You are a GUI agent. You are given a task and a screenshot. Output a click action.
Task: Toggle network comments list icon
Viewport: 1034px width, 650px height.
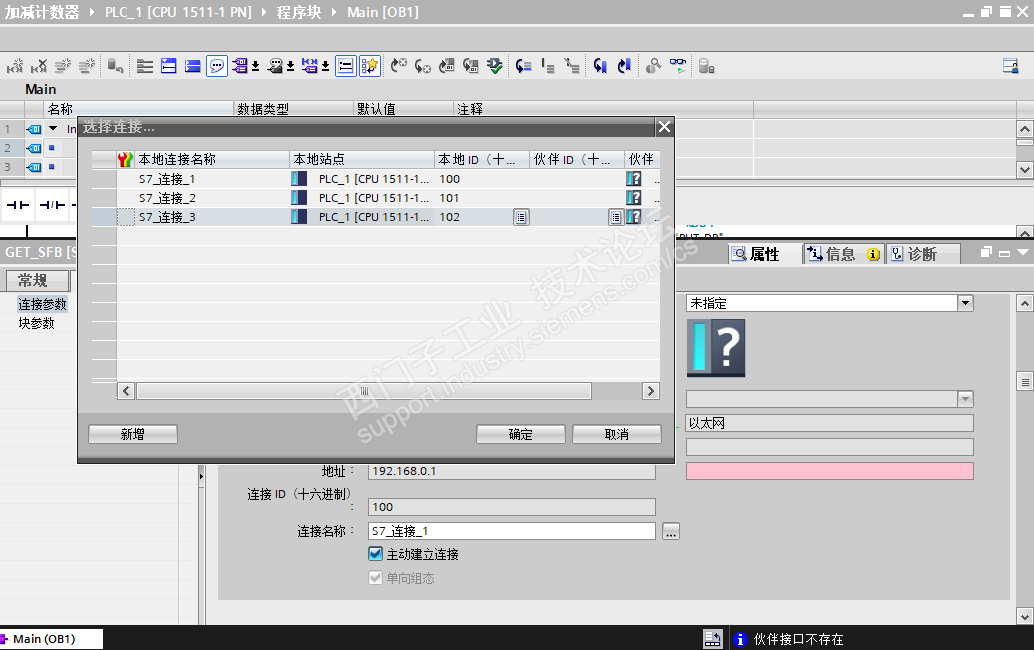[x=346, y=66]
